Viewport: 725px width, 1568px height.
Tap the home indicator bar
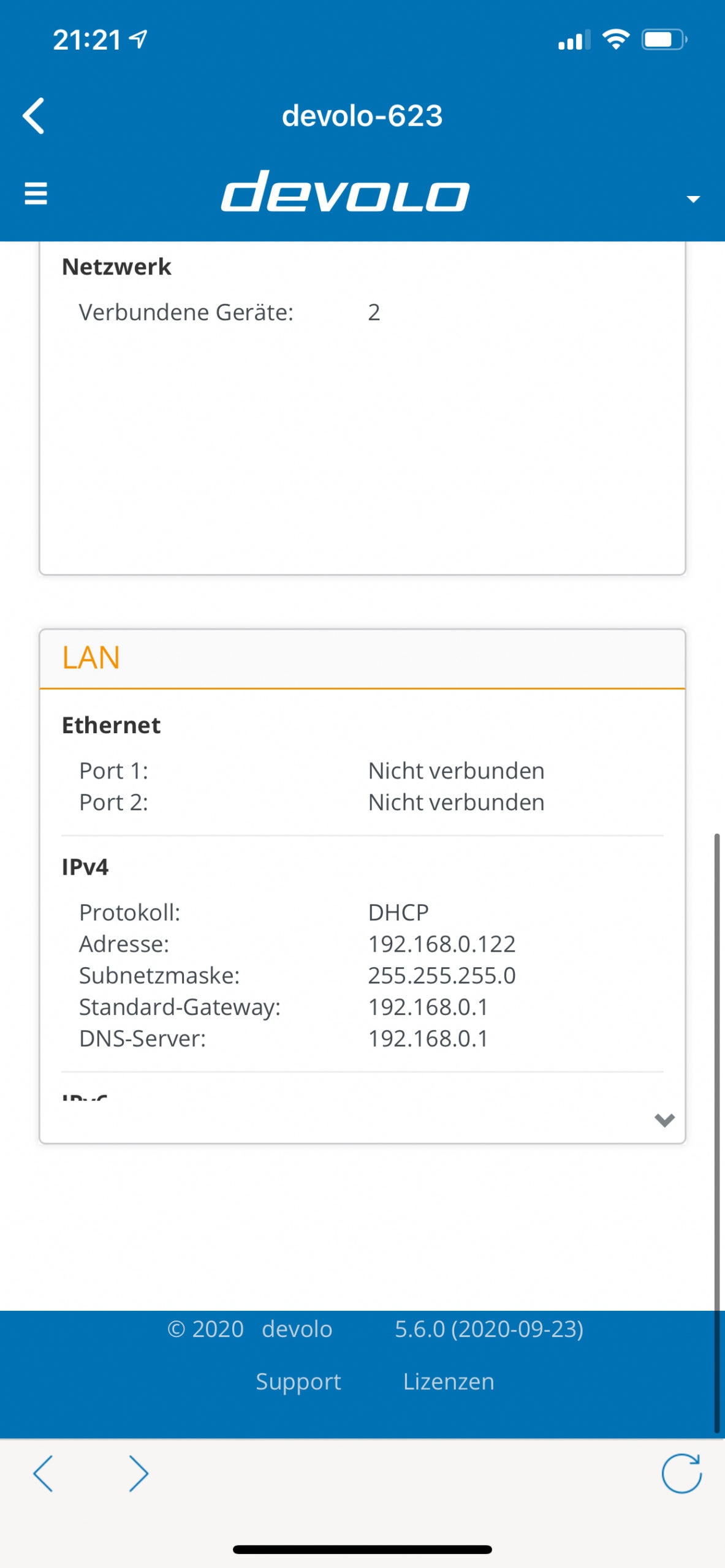coord(362,1550)
